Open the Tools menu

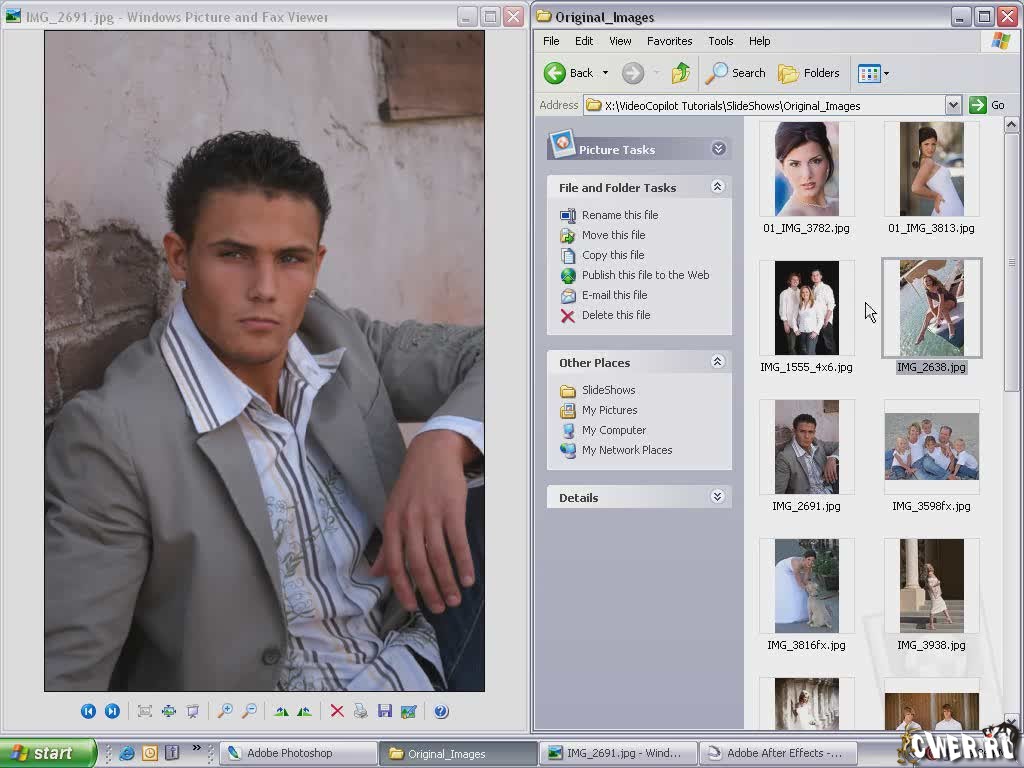(720, 41)
